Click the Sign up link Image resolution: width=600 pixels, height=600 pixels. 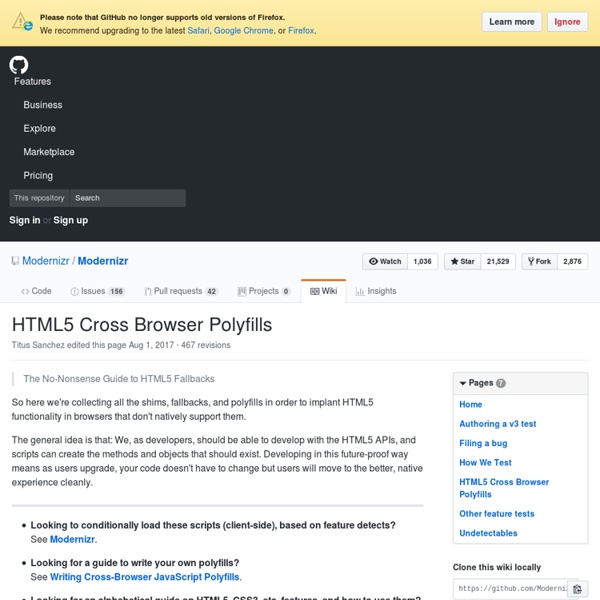(x=71, y=220)
